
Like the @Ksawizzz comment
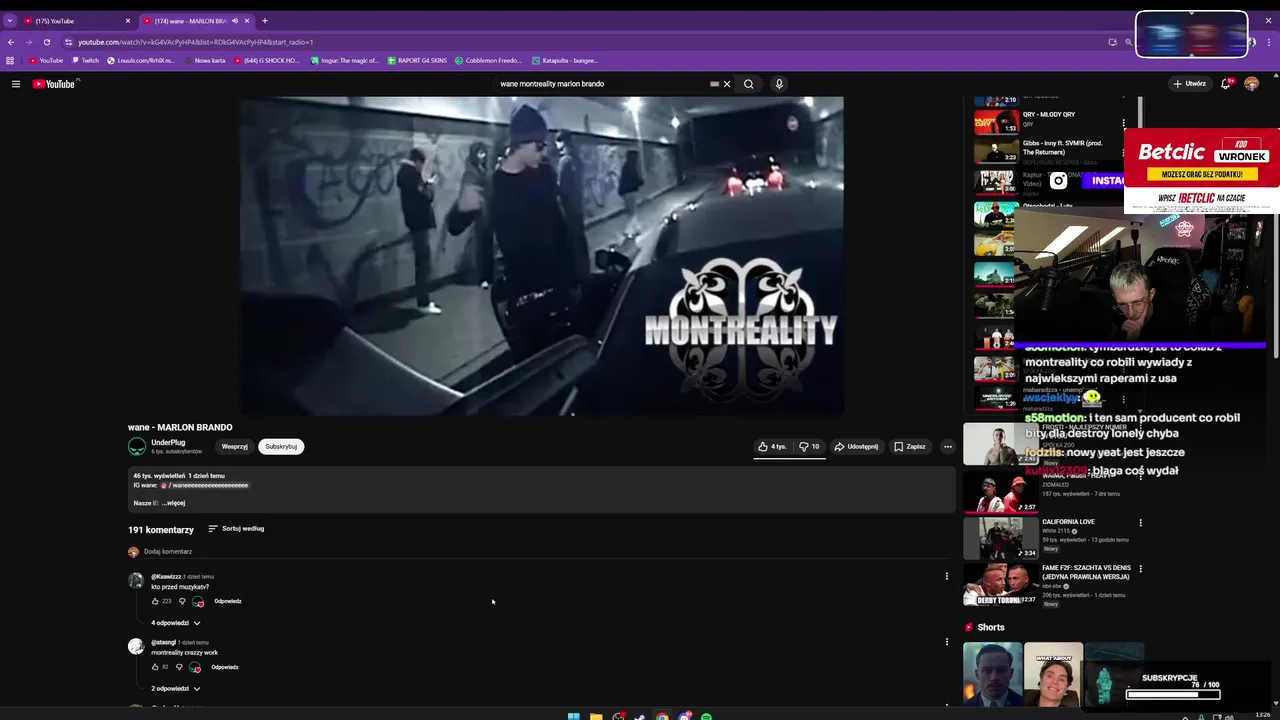pos(156,601)
